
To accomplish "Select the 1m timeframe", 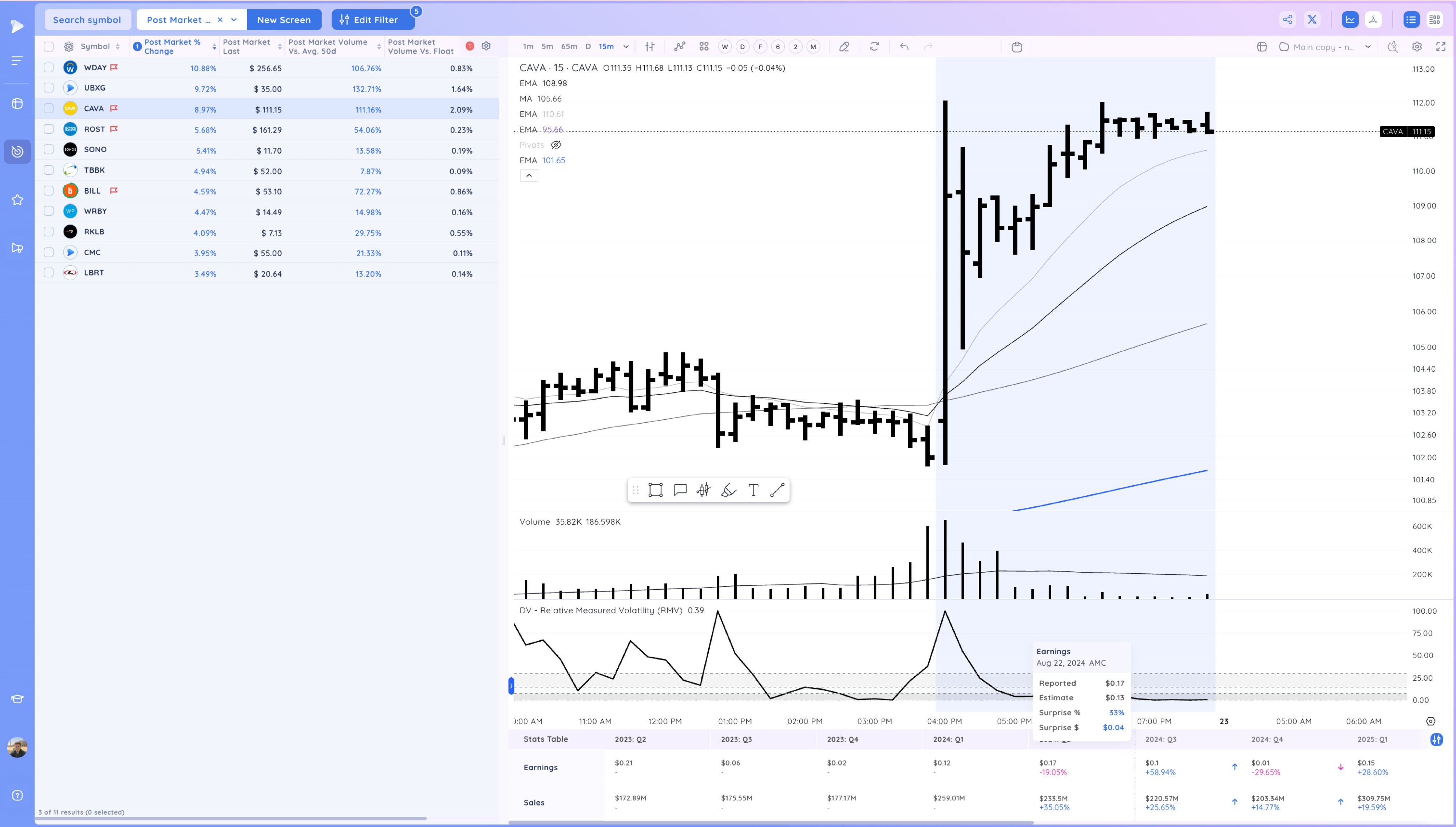I will [x=528, y=47].
